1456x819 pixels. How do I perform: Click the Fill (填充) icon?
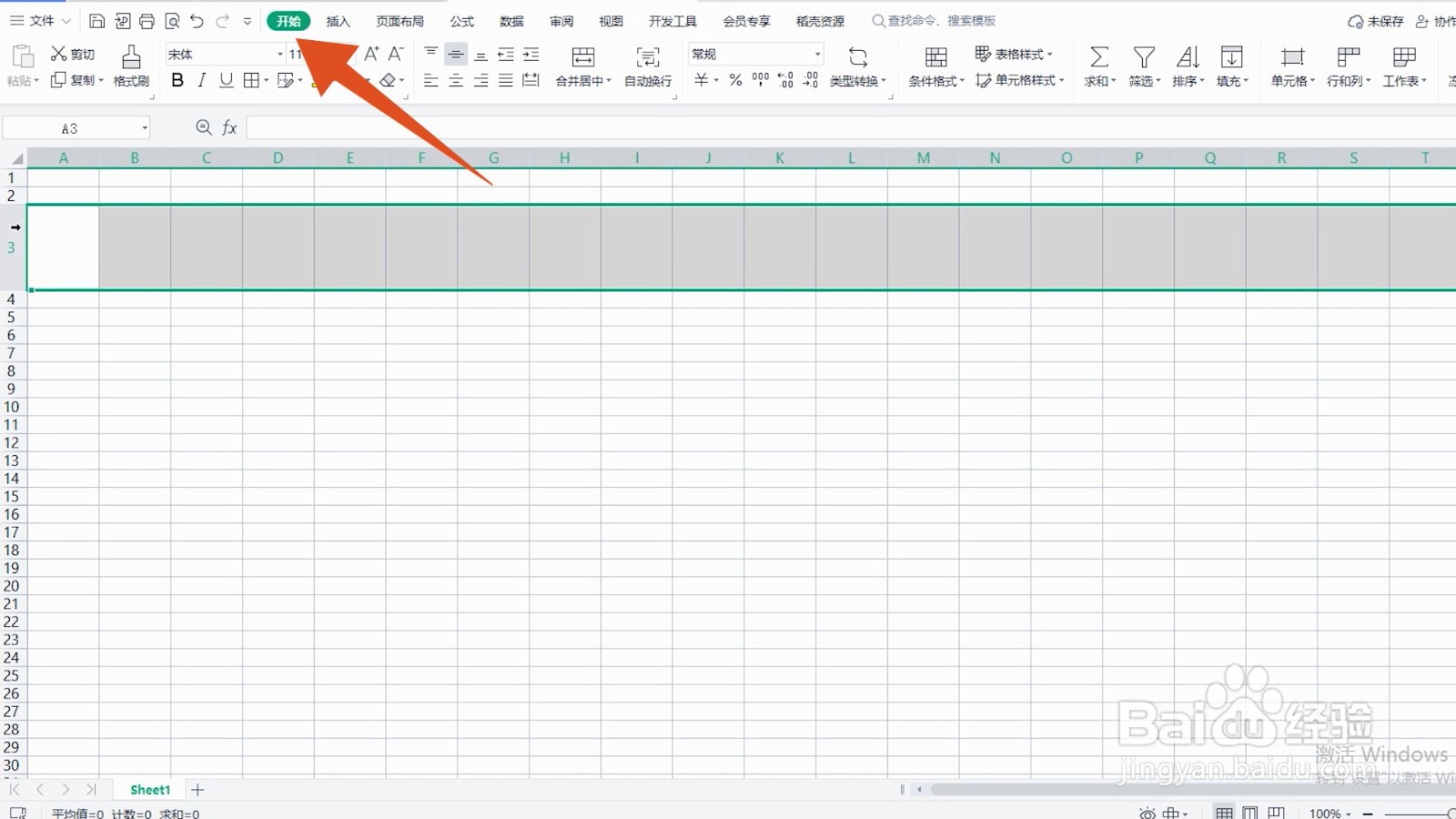click(x=1231, y=56)
